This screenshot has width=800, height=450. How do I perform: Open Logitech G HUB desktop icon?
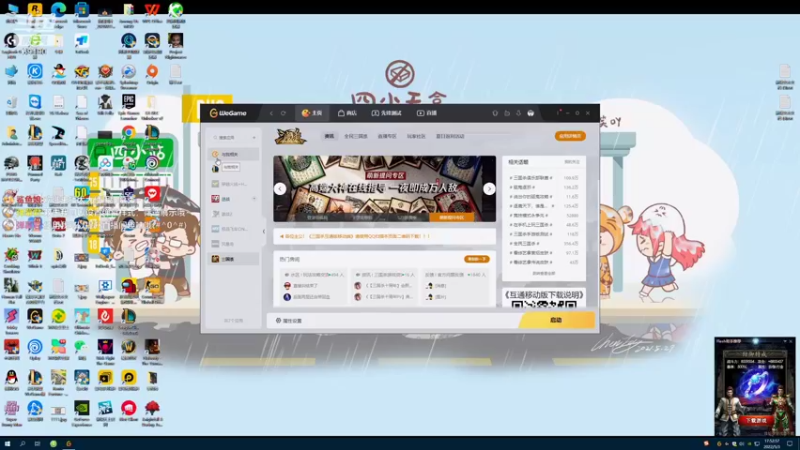pyautogui.click(x=11, y=45)
